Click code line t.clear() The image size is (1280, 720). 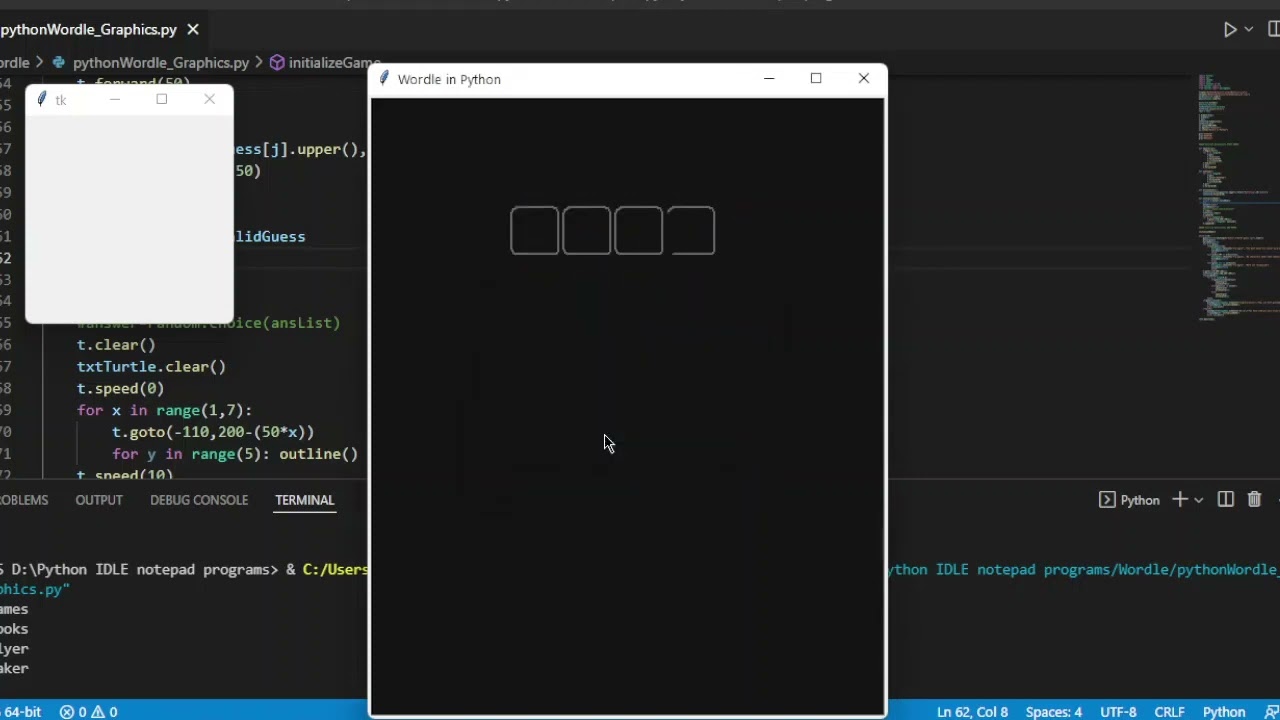click(116, 344)
